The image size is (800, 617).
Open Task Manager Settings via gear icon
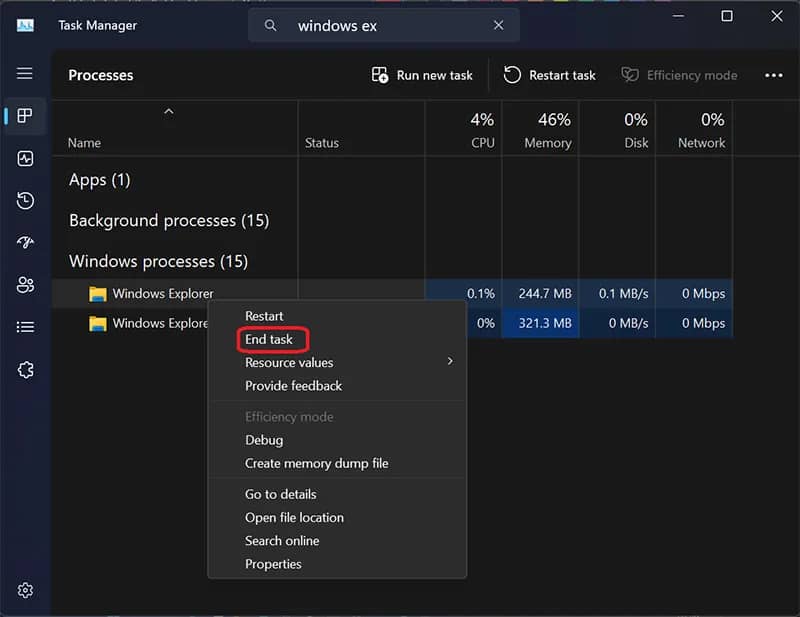(x=26, y=590)
